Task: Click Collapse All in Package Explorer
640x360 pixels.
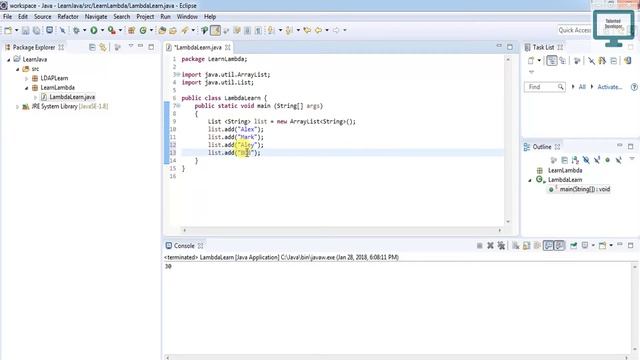Action: tap(92, 47)
